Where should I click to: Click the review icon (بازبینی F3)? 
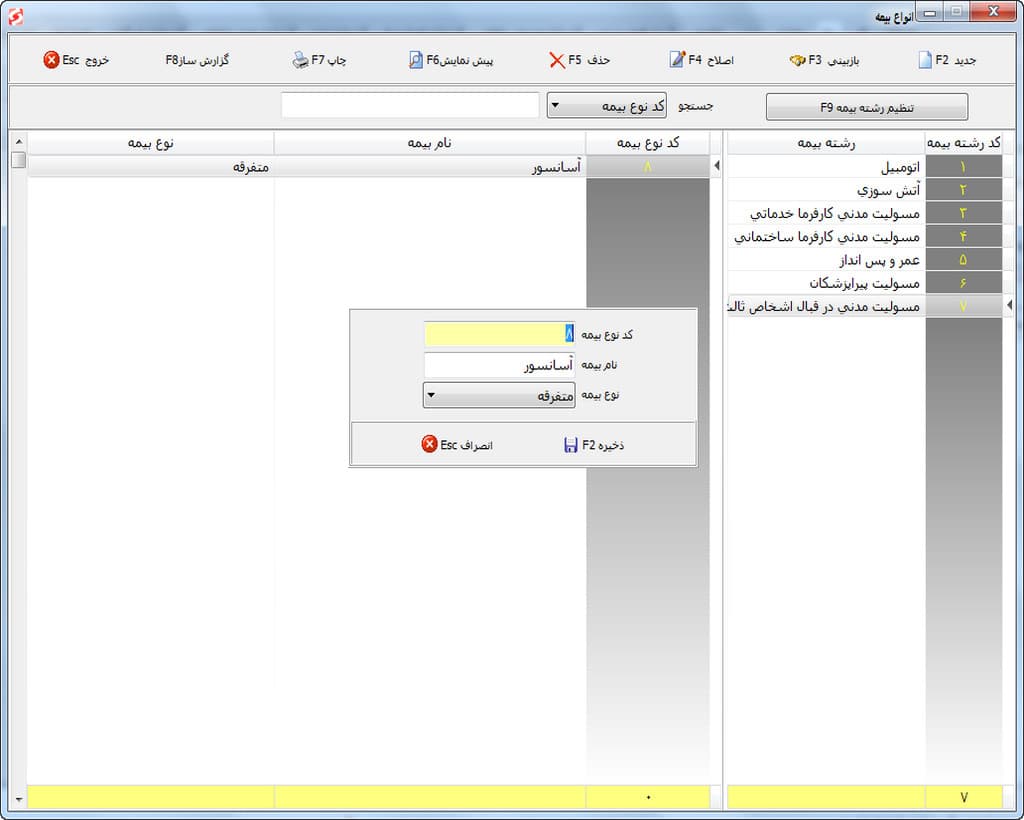(x=797, y=60)
